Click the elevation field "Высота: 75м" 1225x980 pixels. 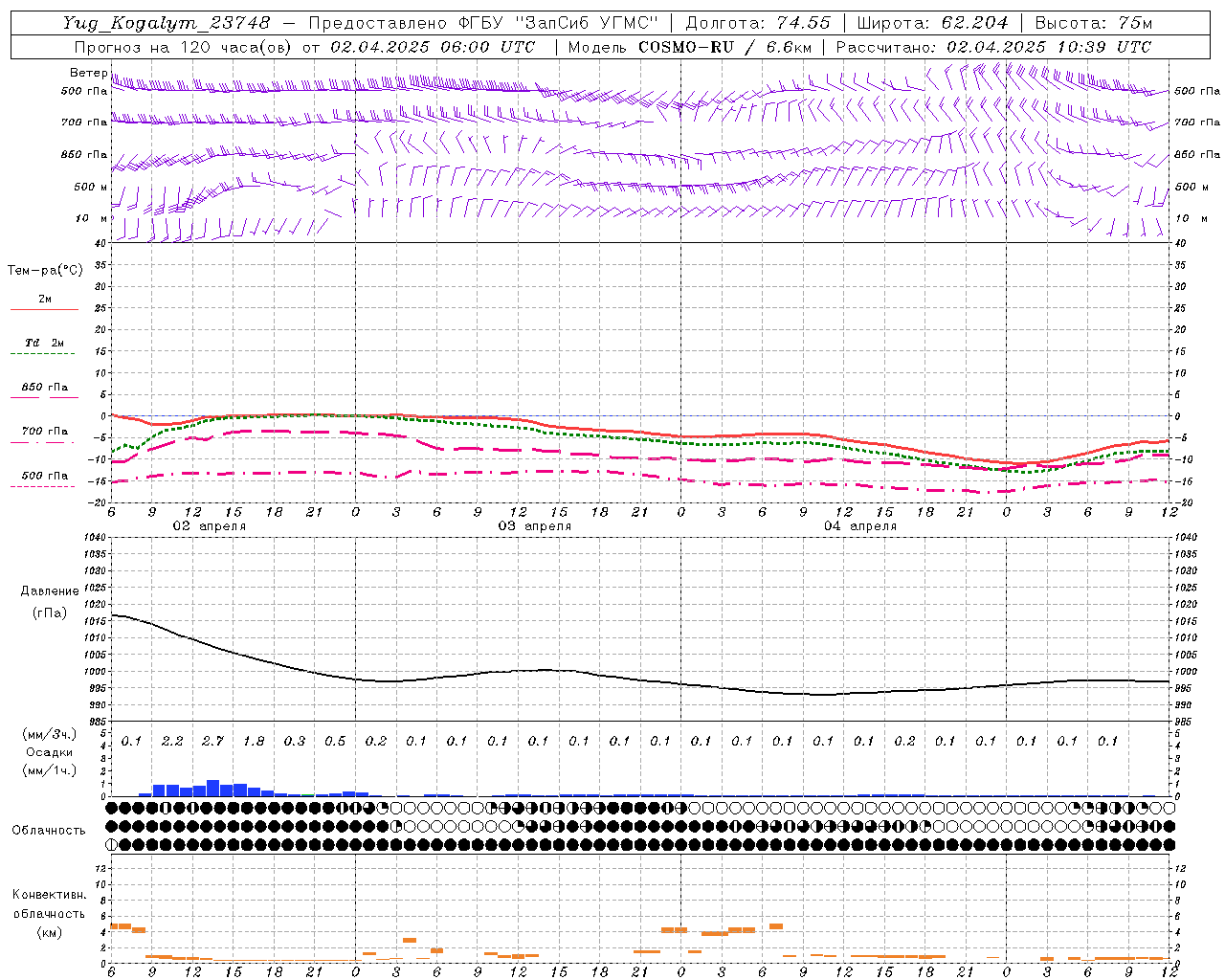click(1093, 23)
